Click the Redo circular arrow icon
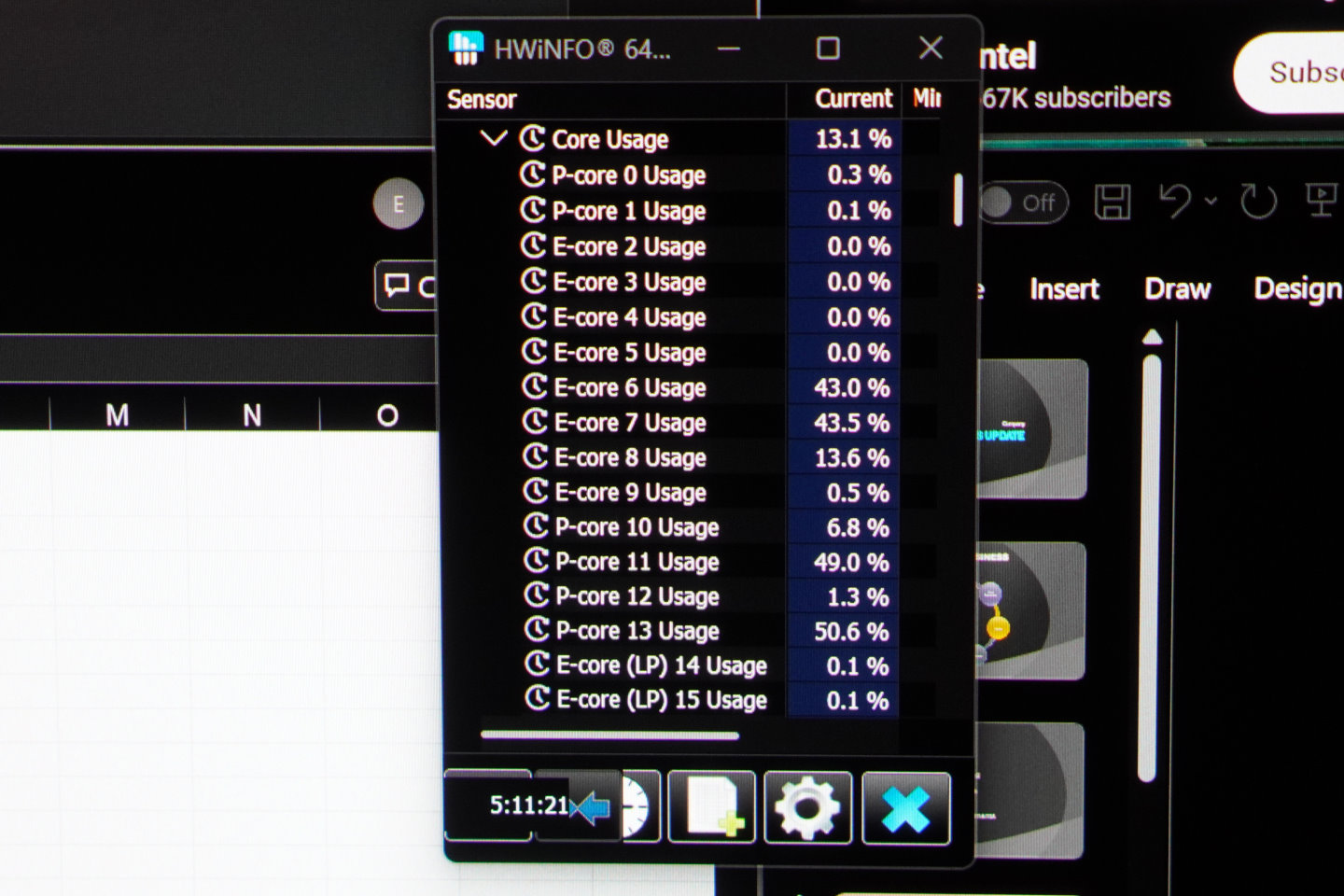The image size is (1344, 896). pos(1257,202)
